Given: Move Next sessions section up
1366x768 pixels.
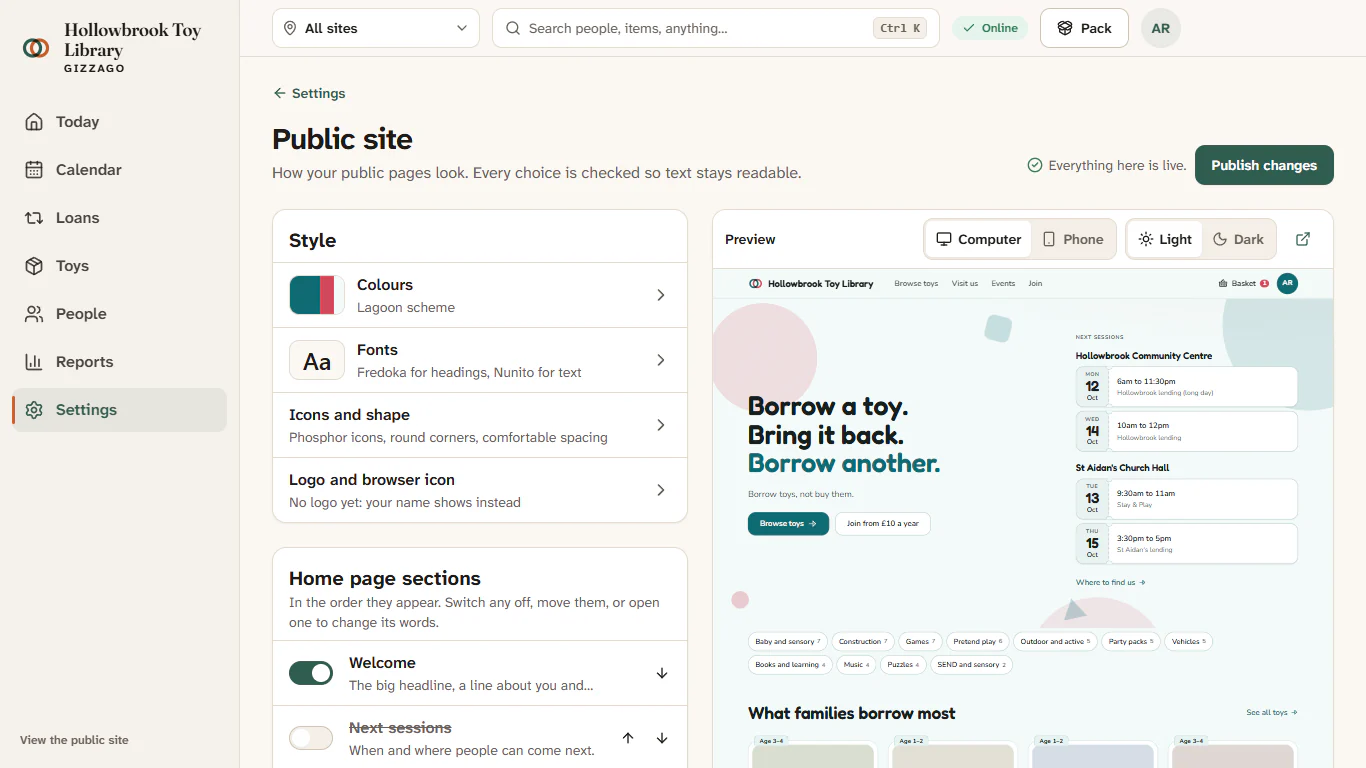Looking at the screenshot, I should (x=628, y=738).
